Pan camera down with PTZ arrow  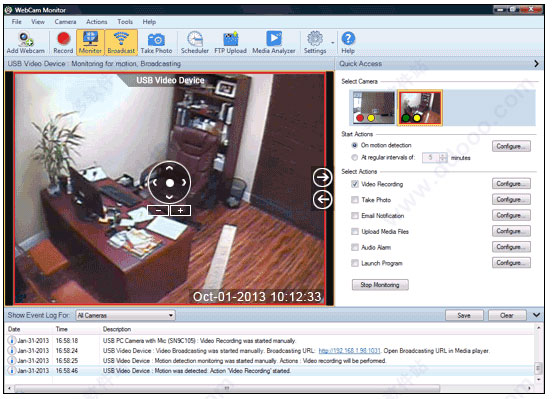pos(169,197)
